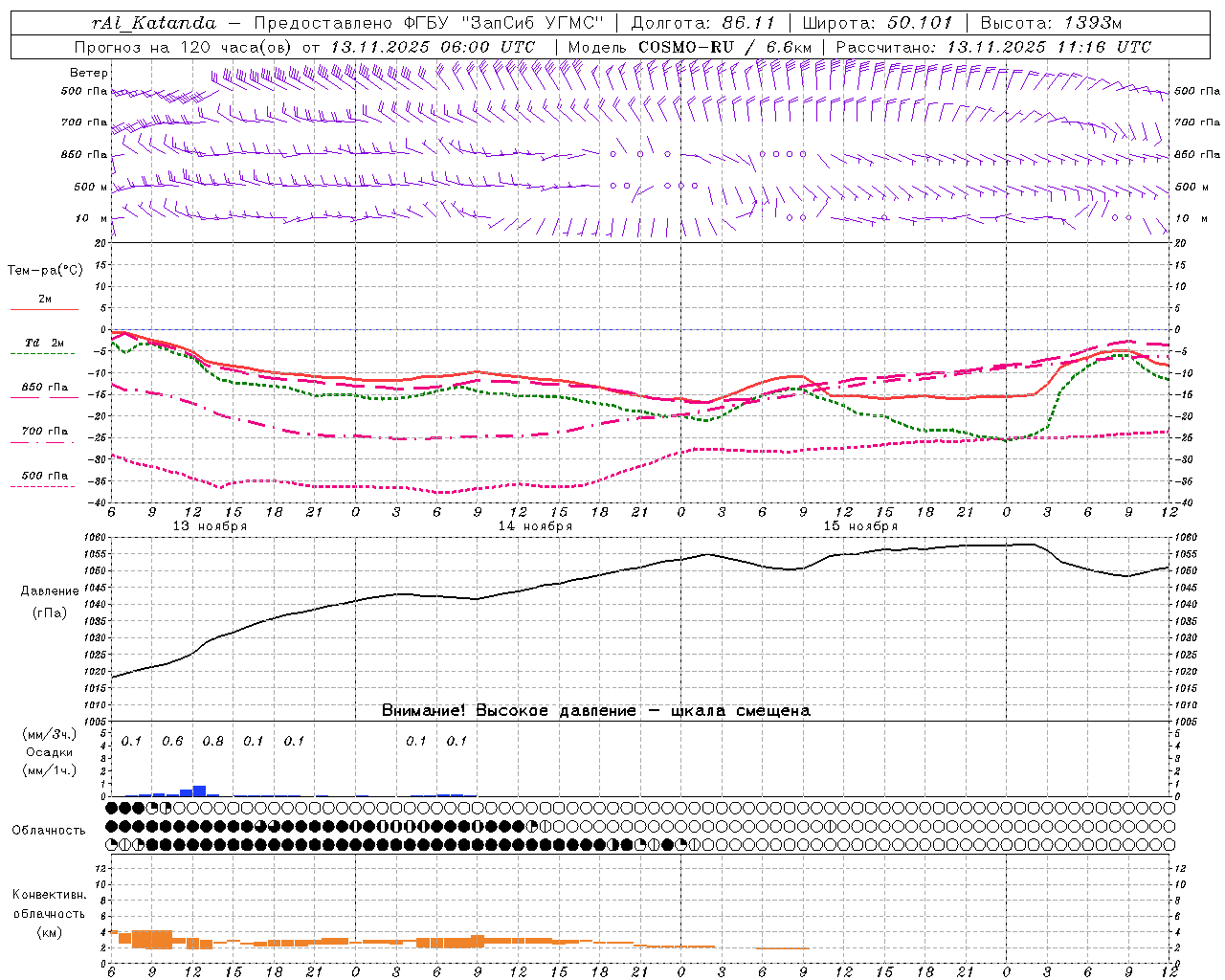1225x980 pixels.
Task: Click the date label "13 ноября"
Action: click(210, 526)
